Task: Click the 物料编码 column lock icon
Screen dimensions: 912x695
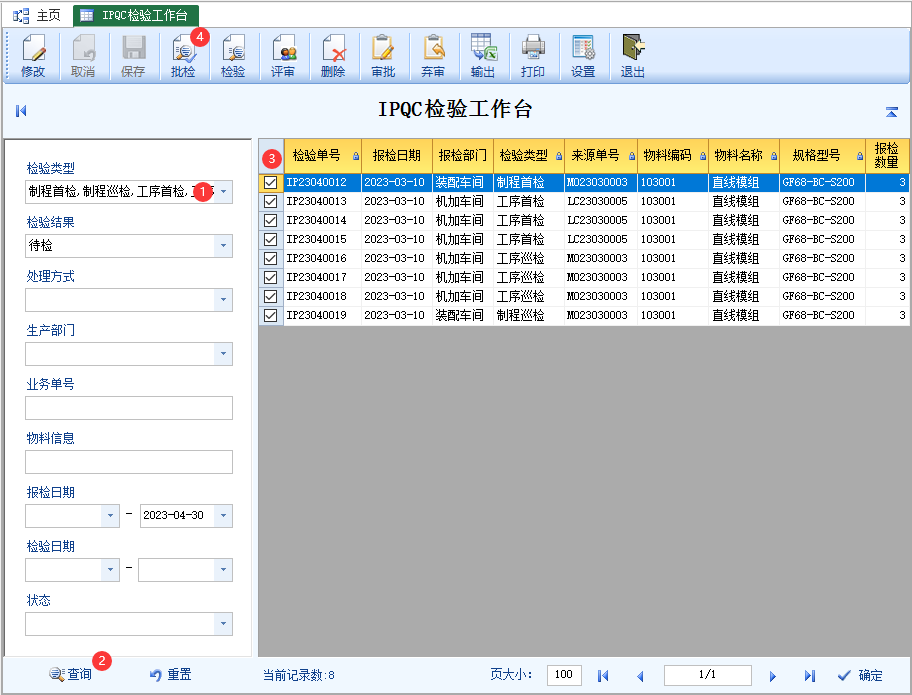Action: [x=703, y=156]
